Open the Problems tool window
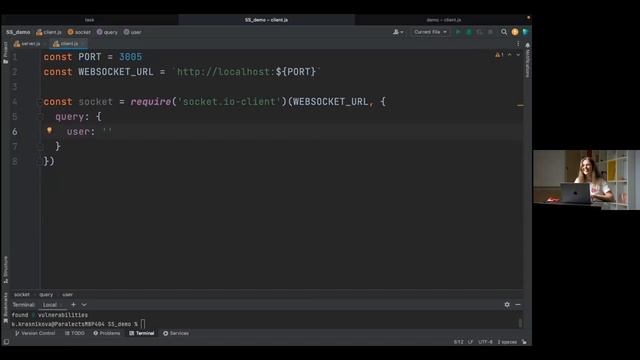 click(x=107, y=333)
